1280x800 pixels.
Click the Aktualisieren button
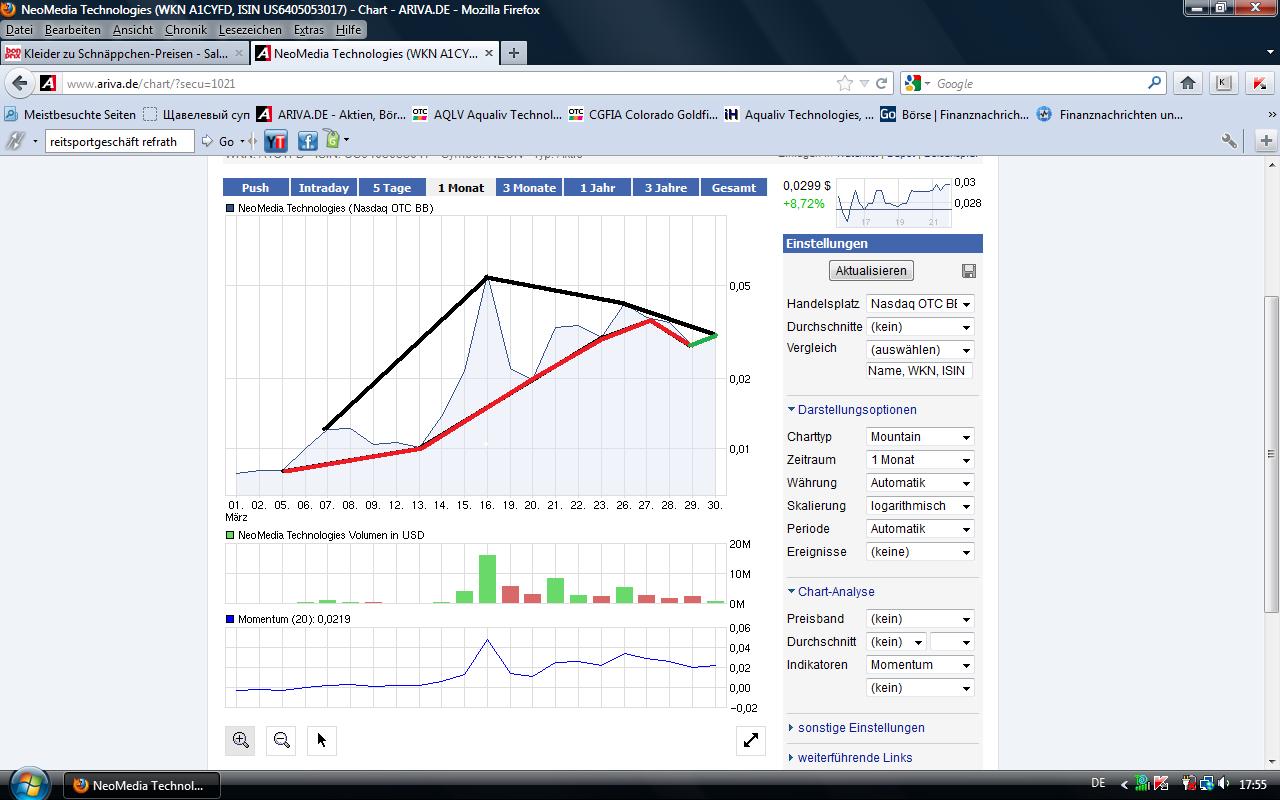[871, 271]
